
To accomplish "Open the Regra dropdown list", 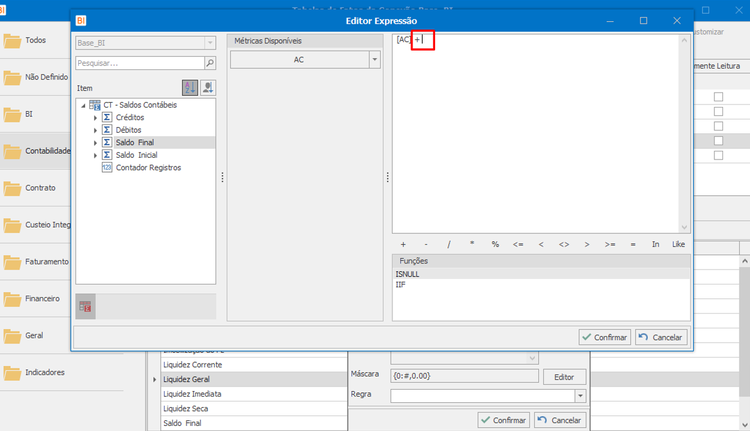I will point(580,396).
